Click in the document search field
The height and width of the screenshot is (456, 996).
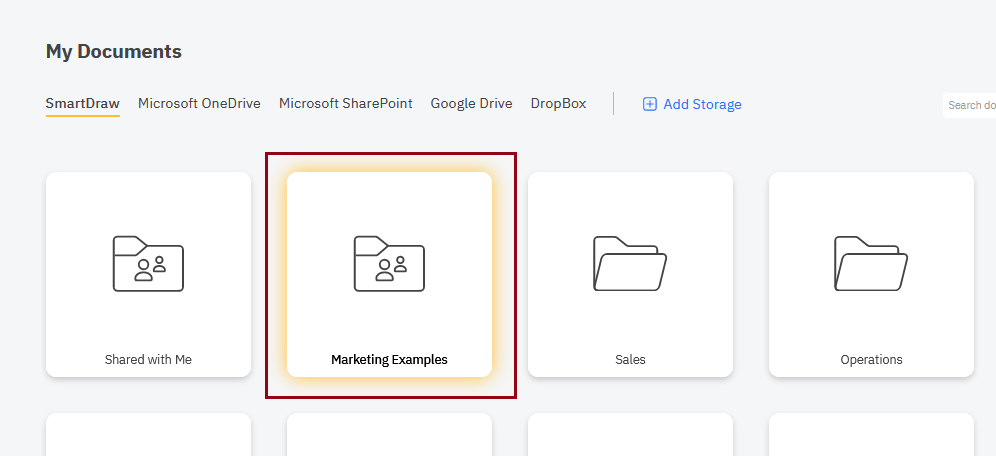tap(970, 105)
